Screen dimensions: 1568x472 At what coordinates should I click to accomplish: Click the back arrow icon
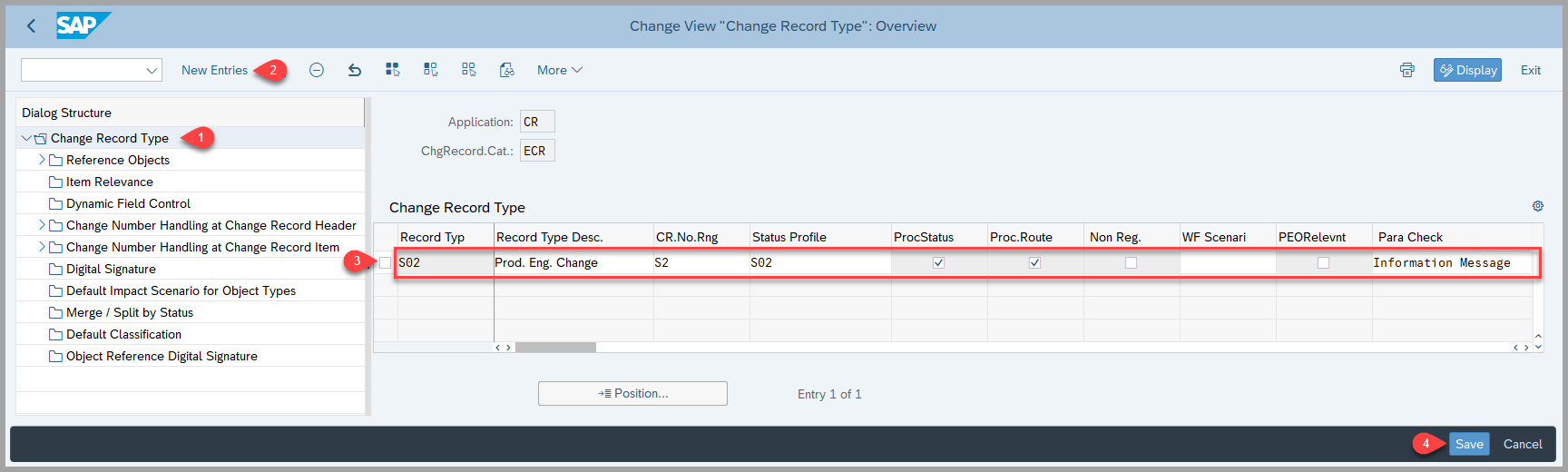coord(32,26)
